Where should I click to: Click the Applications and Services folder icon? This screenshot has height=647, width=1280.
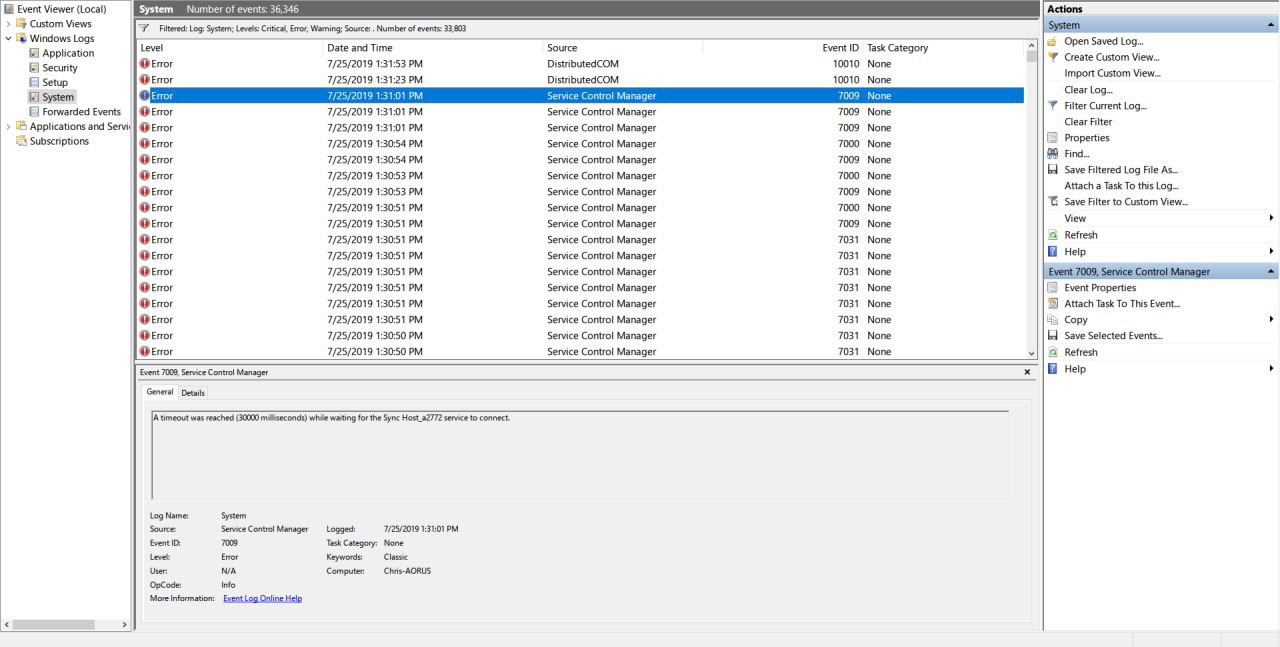tap(21, 126)
